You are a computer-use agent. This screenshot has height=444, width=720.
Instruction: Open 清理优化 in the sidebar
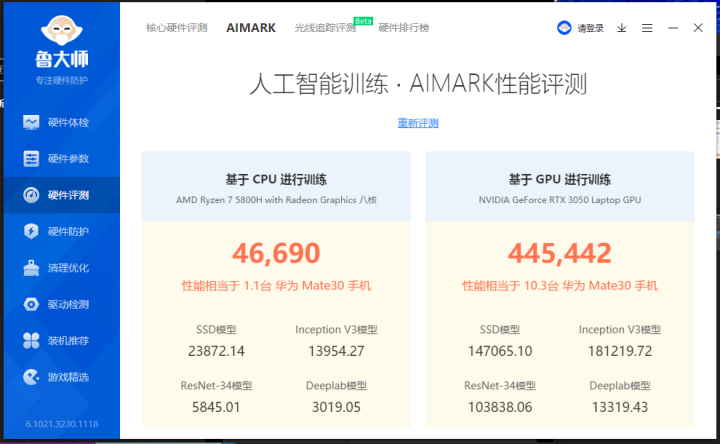coord(62,268)
